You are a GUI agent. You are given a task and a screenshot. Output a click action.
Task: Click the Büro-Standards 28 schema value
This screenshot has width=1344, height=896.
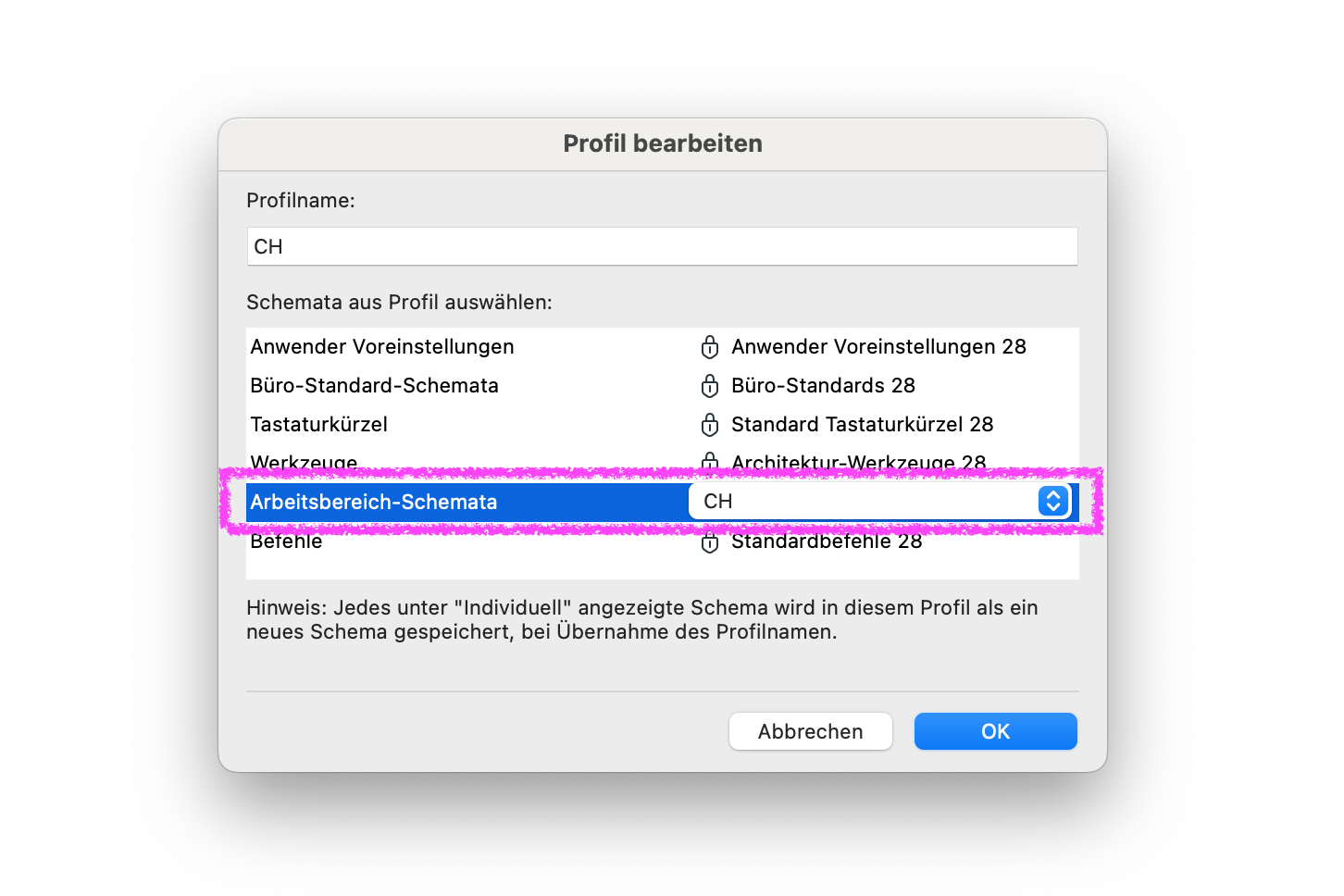[823, 386]
